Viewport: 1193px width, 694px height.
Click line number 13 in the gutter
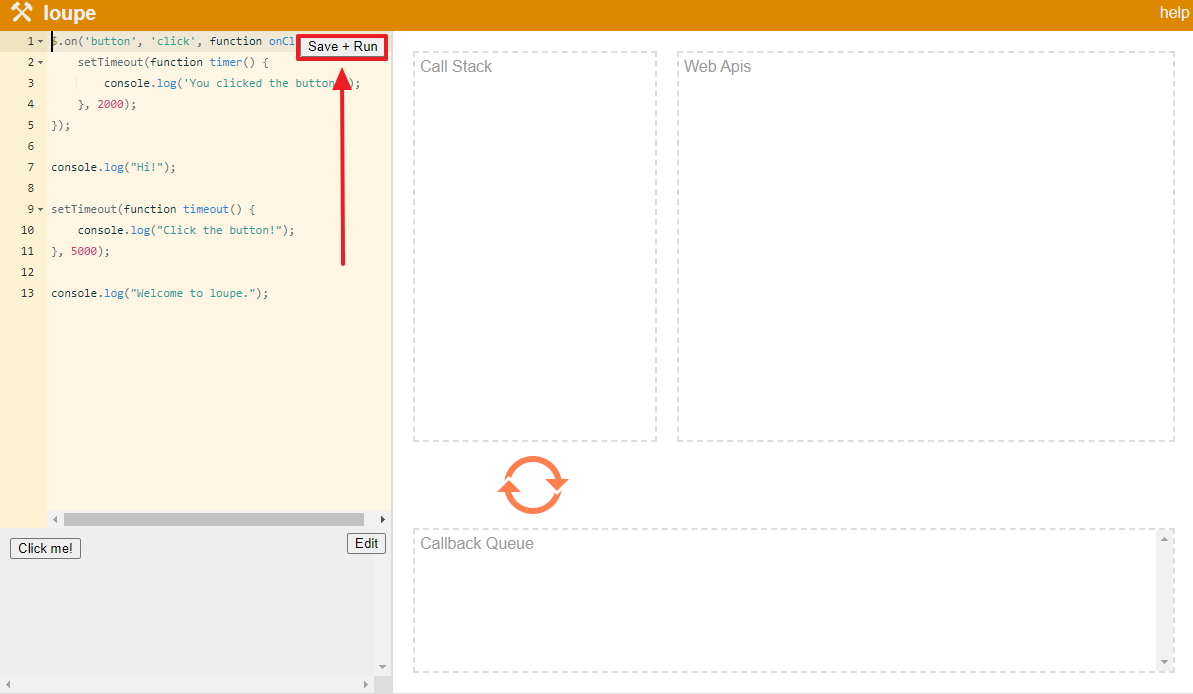[27, 293]
